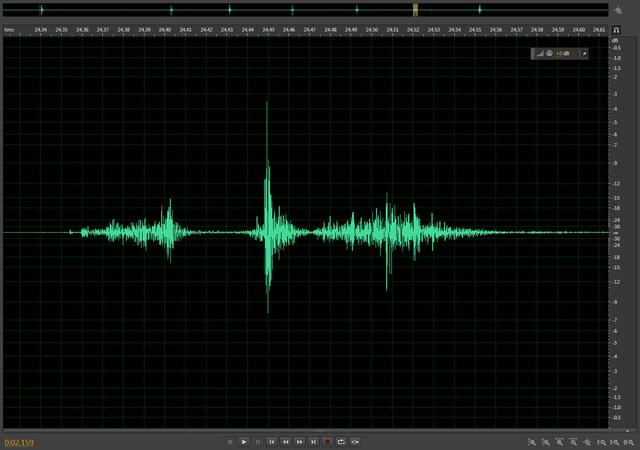Zoom in amplitude
Viewport: 640px width, 450px height.
point(532,442)
